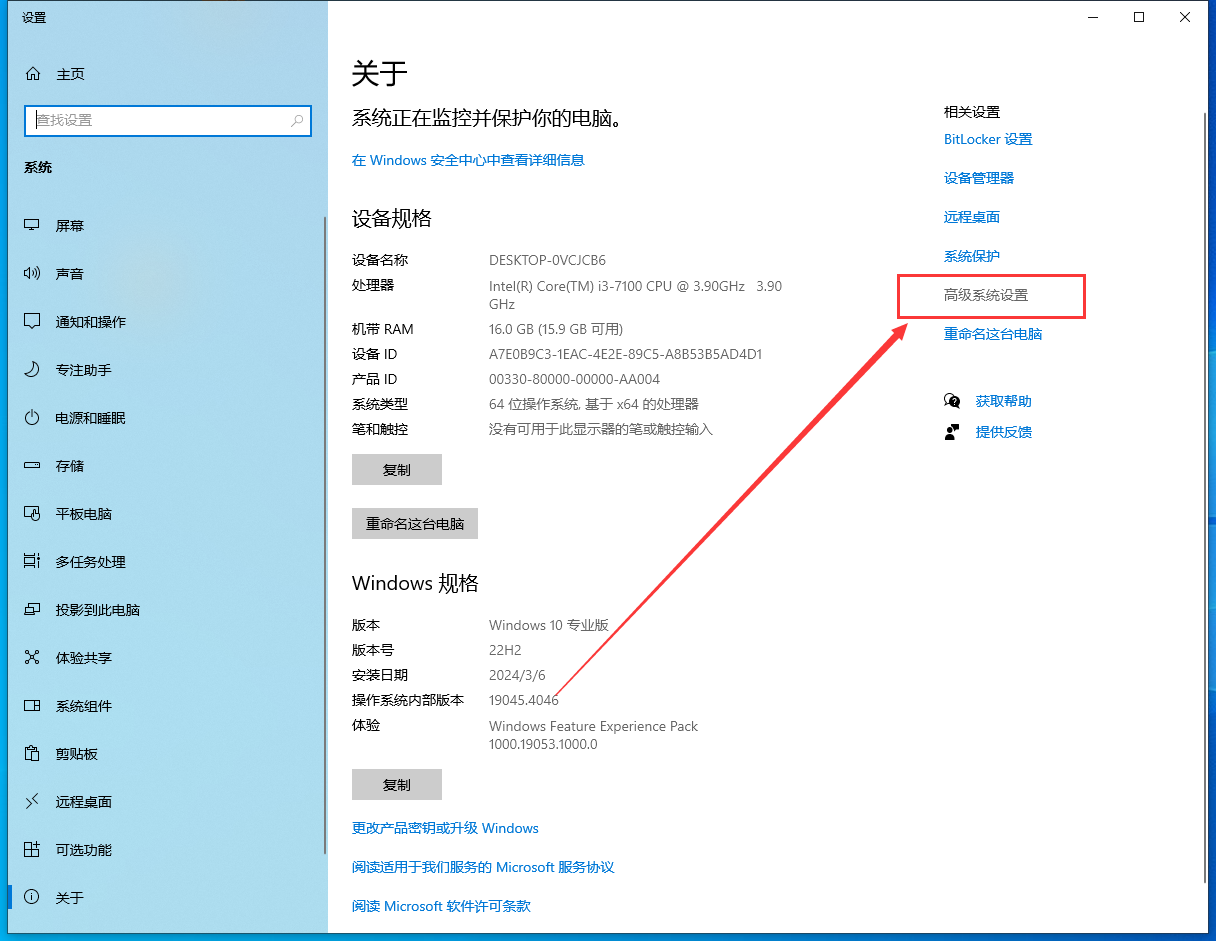Click the 声音 speaker icon

(x=32, y=274)
